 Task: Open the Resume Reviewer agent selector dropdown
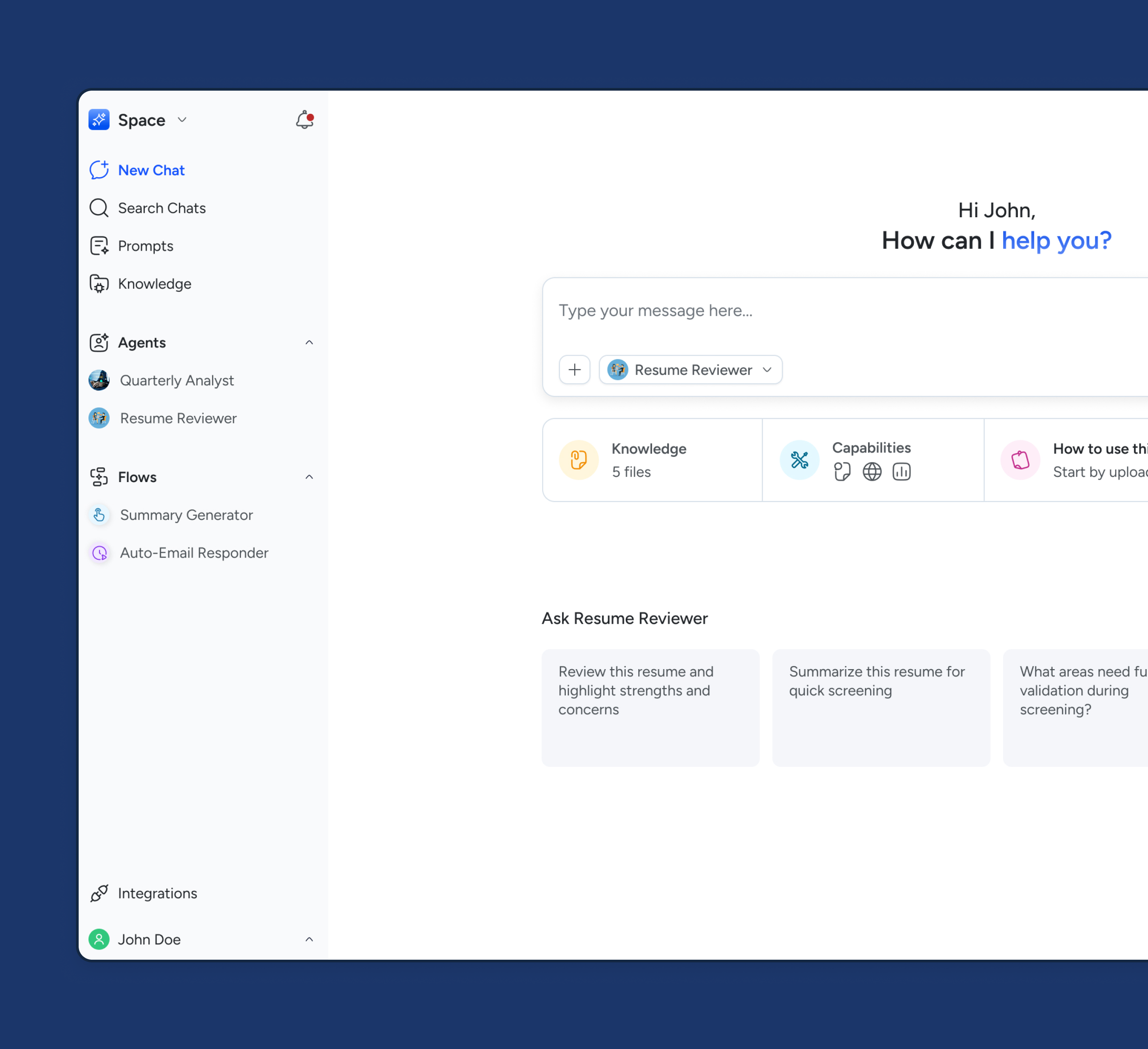[x=691, y=370]
